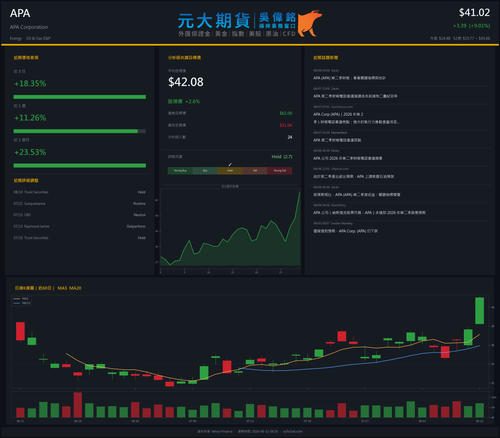Image resolution: width=500 pixels, height=438 pixels.
Task: Click the green price trend line chart
Action: point(230,230)
